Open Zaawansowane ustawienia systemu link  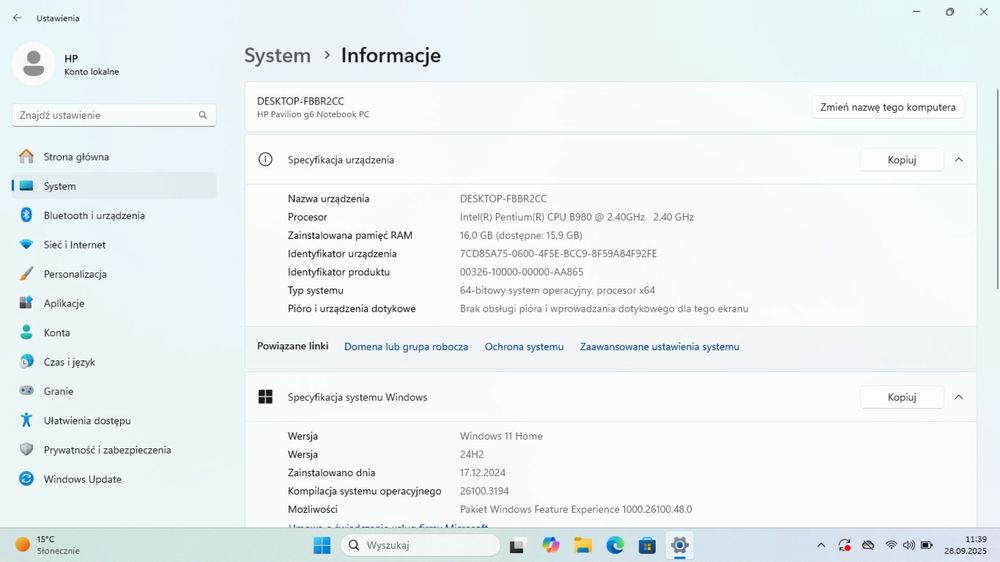click(659, 346)
